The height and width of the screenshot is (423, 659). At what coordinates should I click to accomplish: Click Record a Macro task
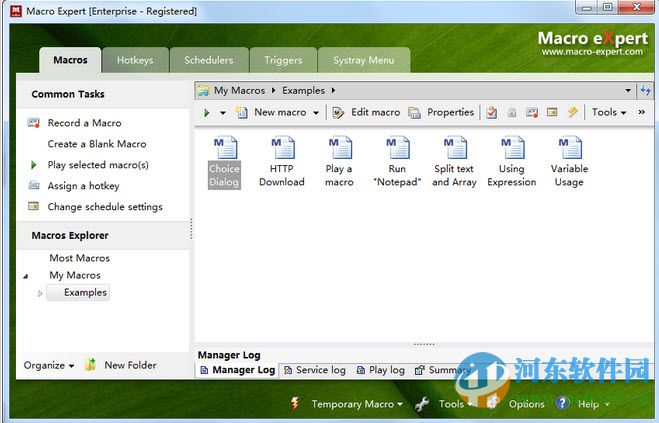(x=84, y=123)
